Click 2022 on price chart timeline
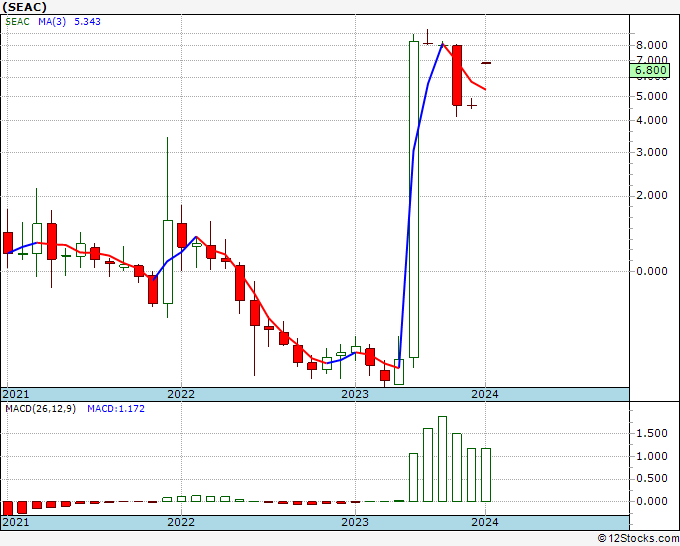The width and height of the screenshot is (680, 546). pyautogui.click(x=181, y=394)
